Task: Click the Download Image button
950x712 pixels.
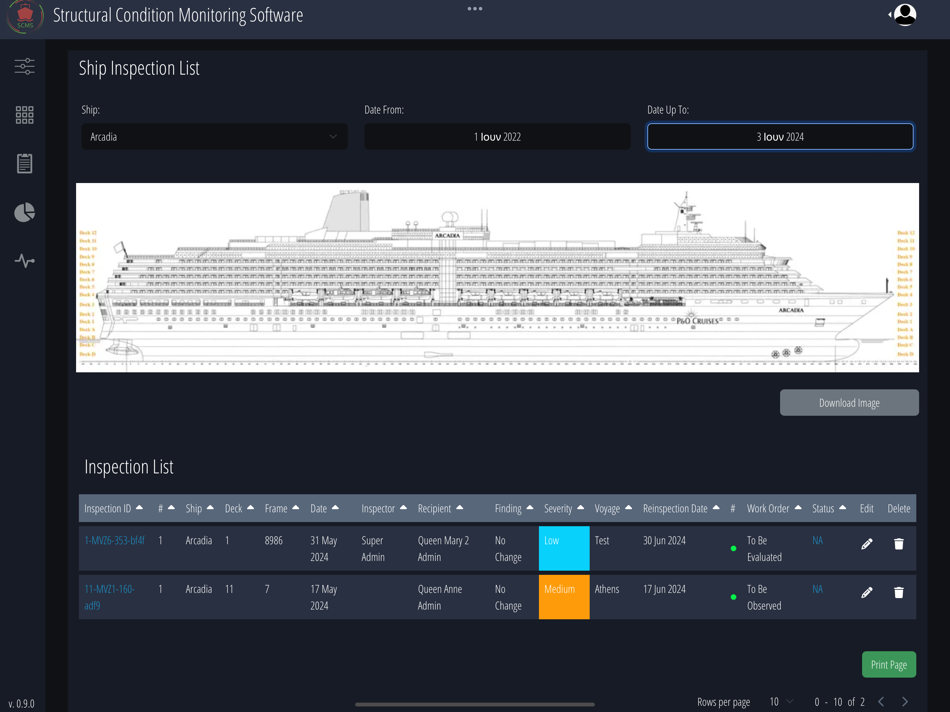Action: 849,402
